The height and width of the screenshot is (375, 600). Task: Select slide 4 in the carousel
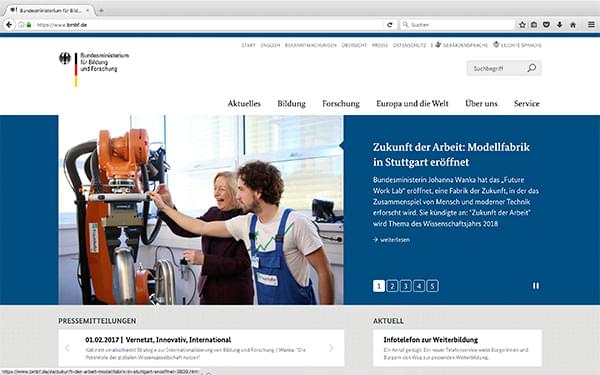coord(419,286)
